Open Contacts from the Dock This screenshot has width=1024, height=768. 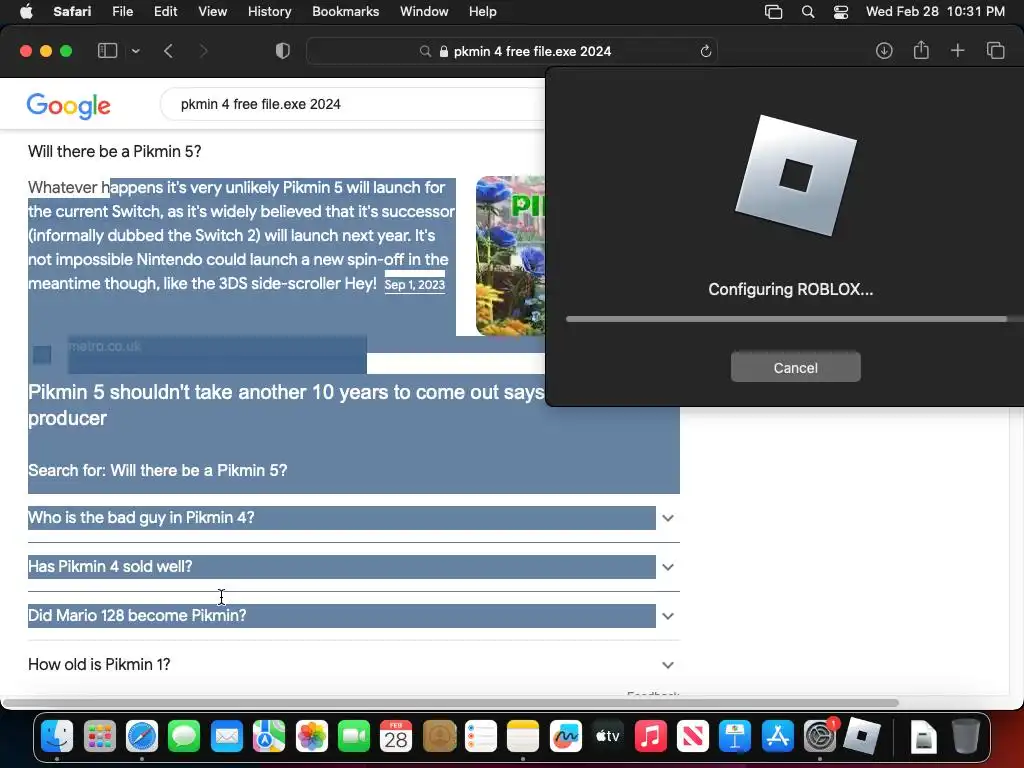click(439, 737)
